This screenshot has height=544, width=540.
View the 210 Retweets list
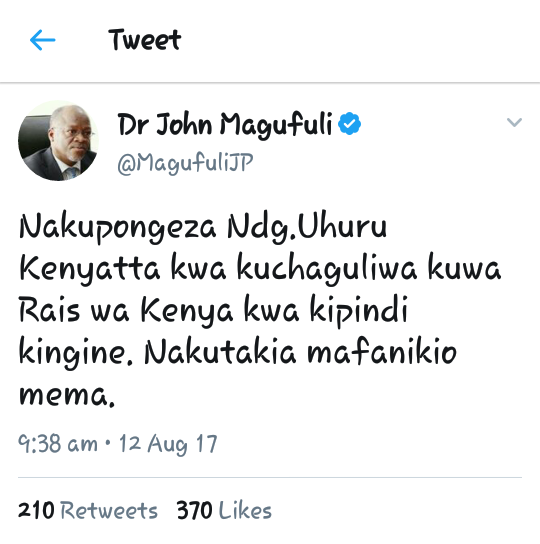click(x=88, y=510)
